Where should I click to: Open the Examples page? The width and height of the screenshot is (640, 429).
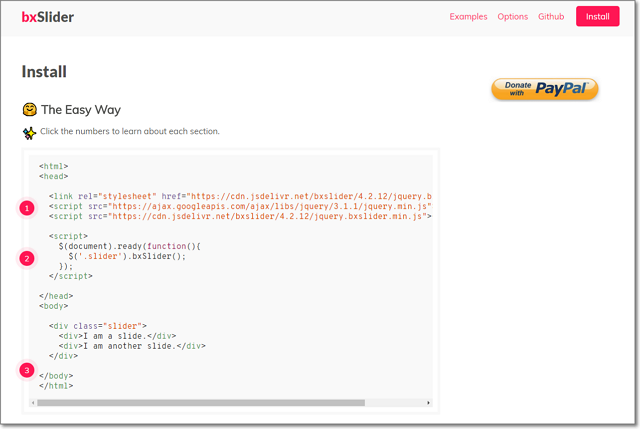pos(468,17)
